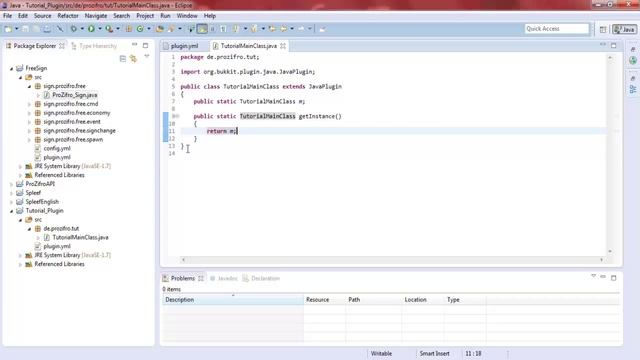Open the Debug configurations dropdown arrow
Screen dimensions: 640x360
tap(82, 29)
